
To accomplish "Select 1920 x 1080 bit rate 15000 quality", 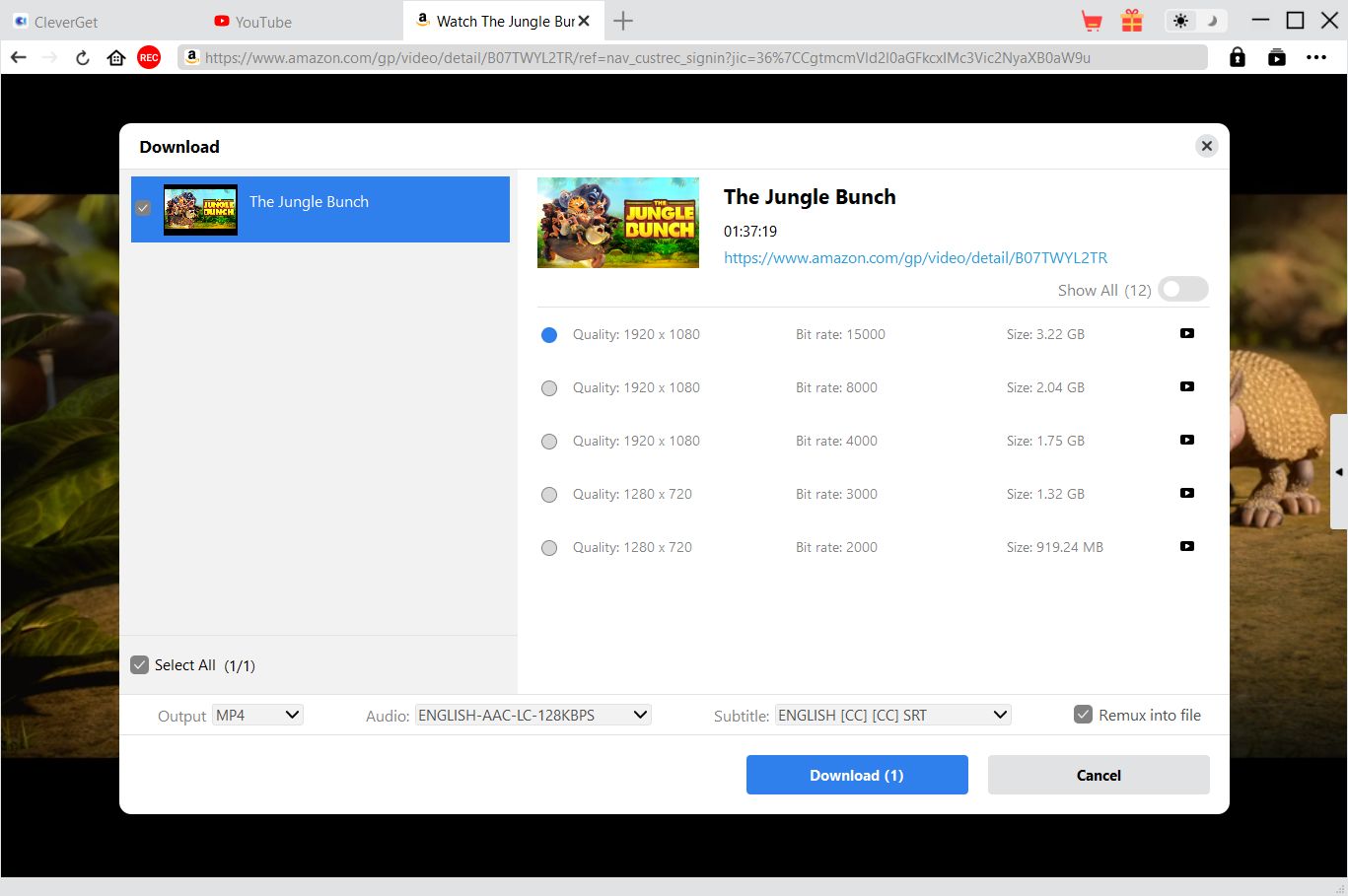I will [549, 335].
